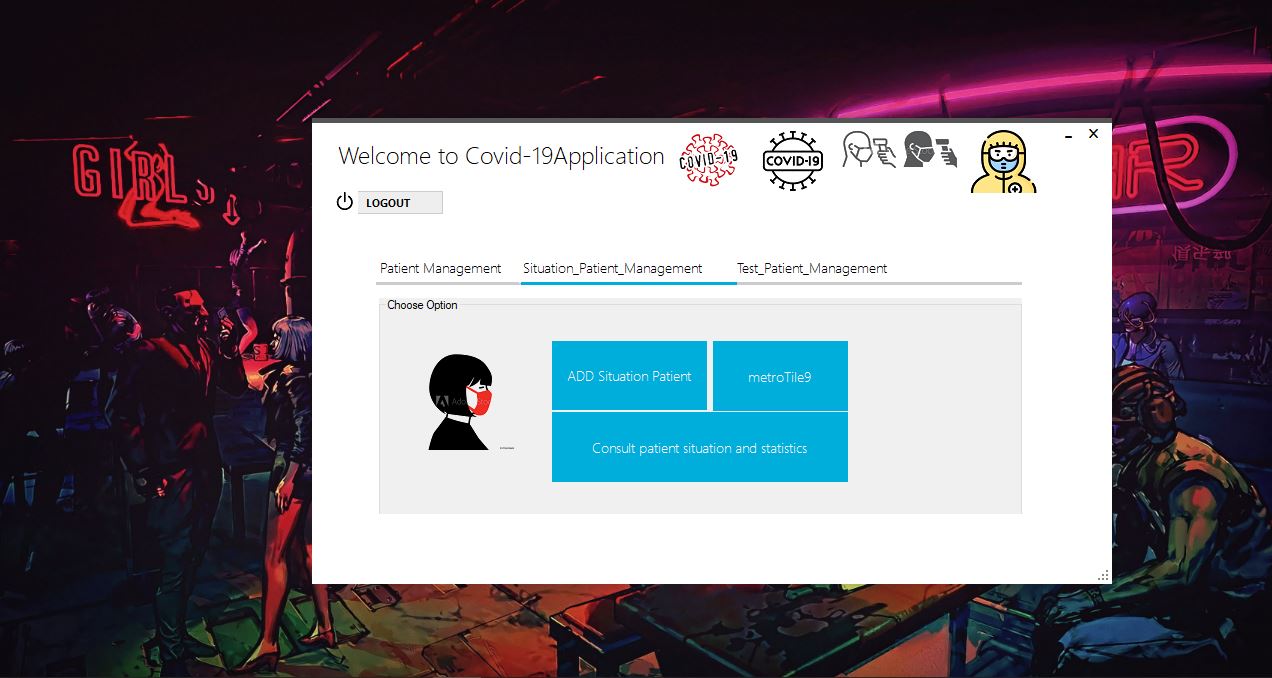The width and height of the screenshot is (1272, 678).
Task: Open Consult patient situation and statistics tile
Action: pyautogui.click(x=700, y=448)
